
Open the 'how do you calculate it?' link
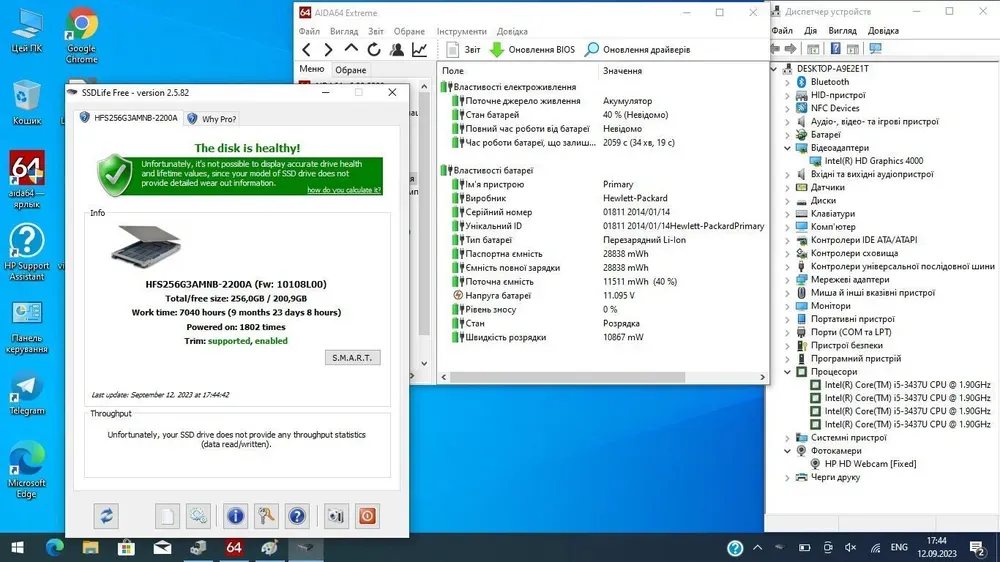tap(343, 190)
